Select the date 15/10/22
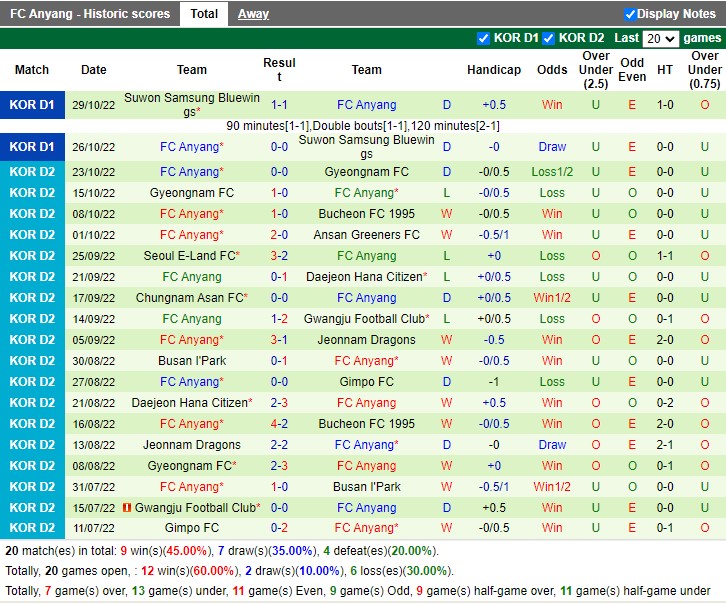 click(x=94, y=193)
